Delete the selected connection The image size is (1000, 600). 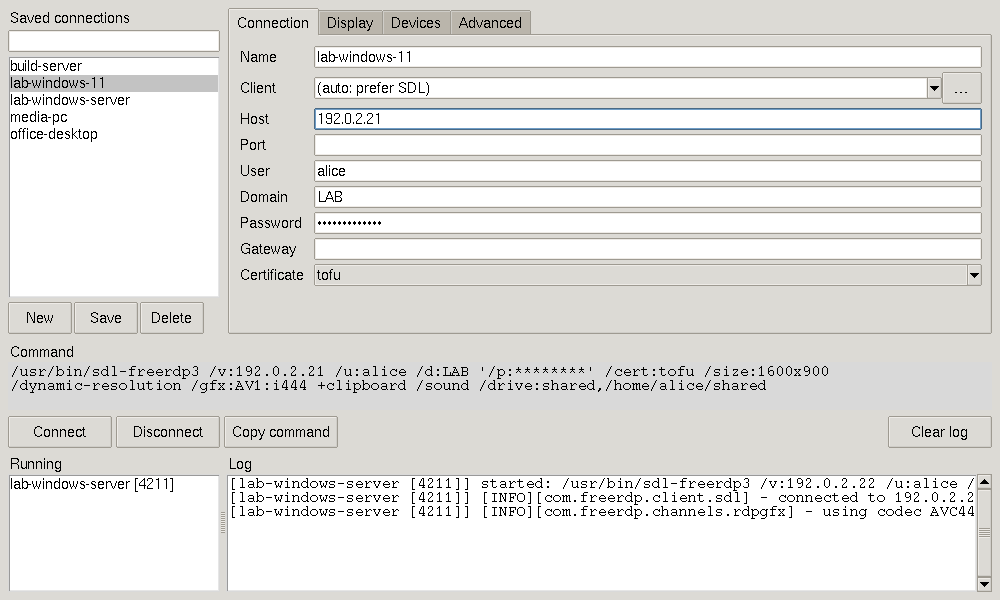172,318
